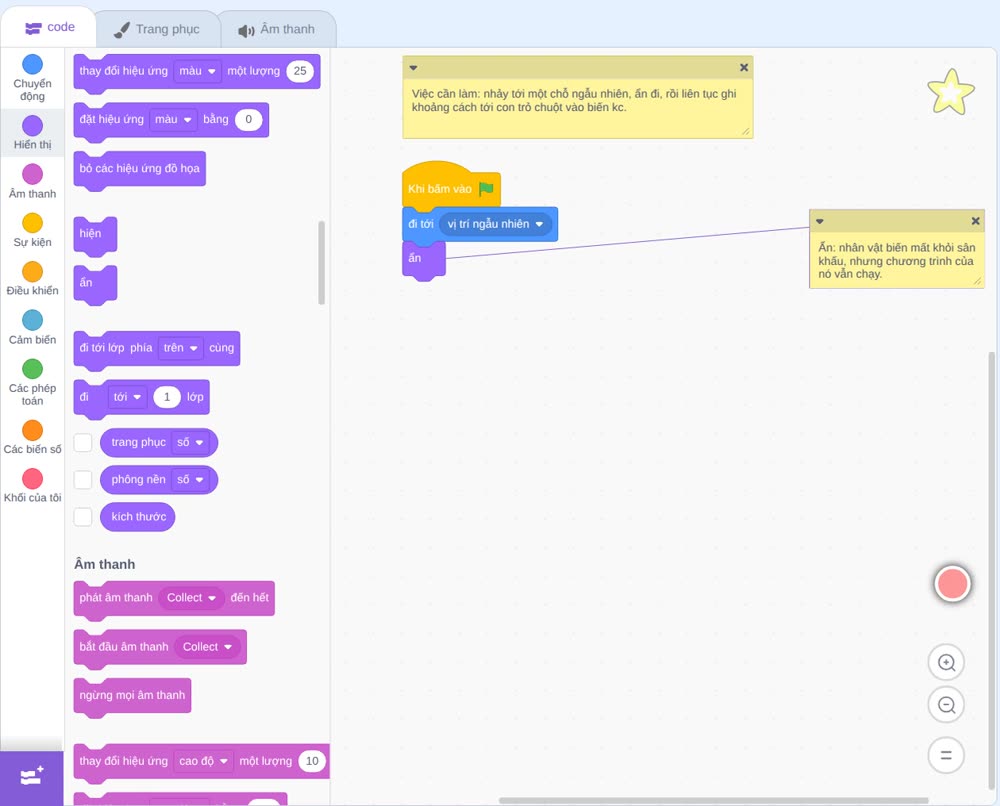Image resolution: width=1000 pixels, height=806 pixels.
Task: Click the add extension button
Action: [x=32, y=777]
